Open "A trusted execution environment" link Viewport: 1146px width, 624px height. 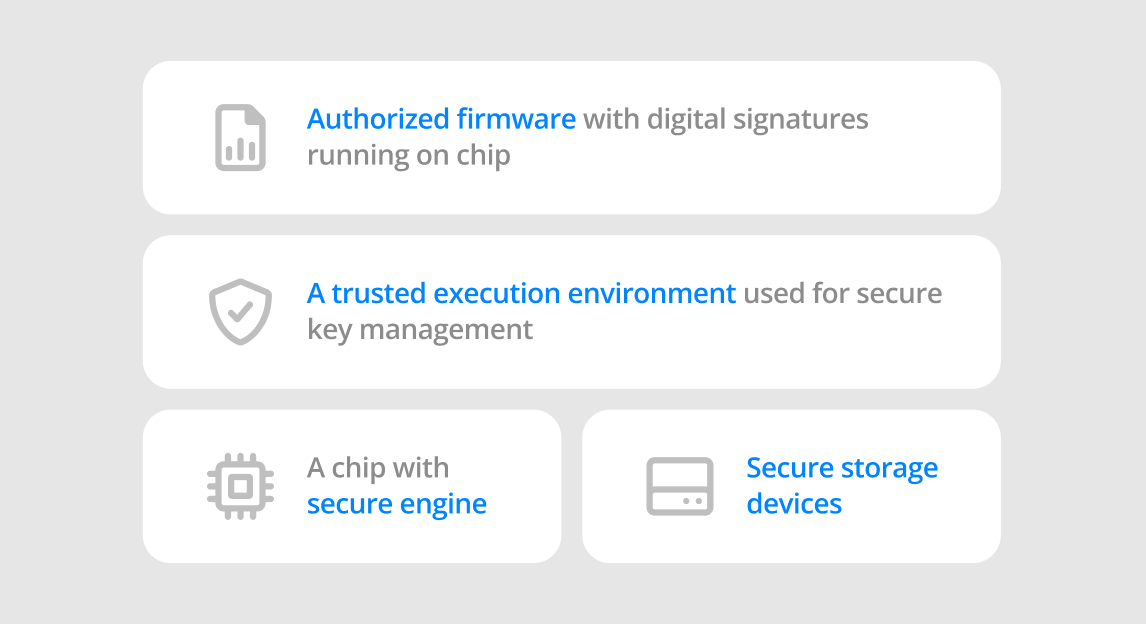[521, 294]
